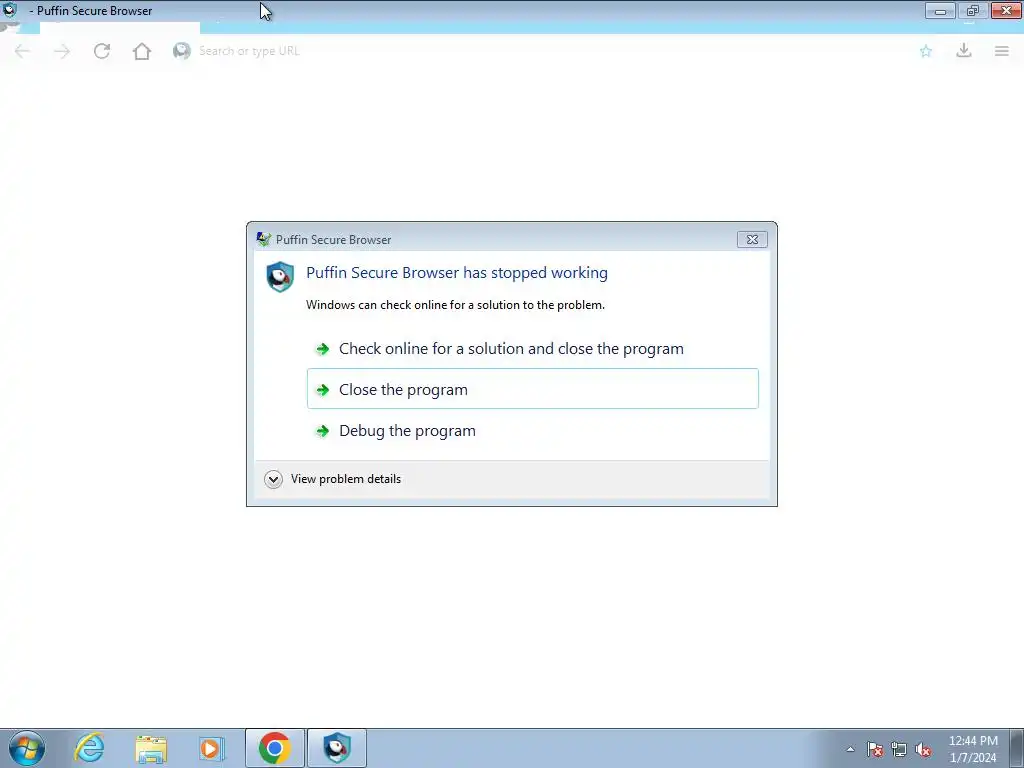Screen dimensions: 1024x768
Task: Click the Puffin shield icon in the dialog
Action: click(280, 276)
